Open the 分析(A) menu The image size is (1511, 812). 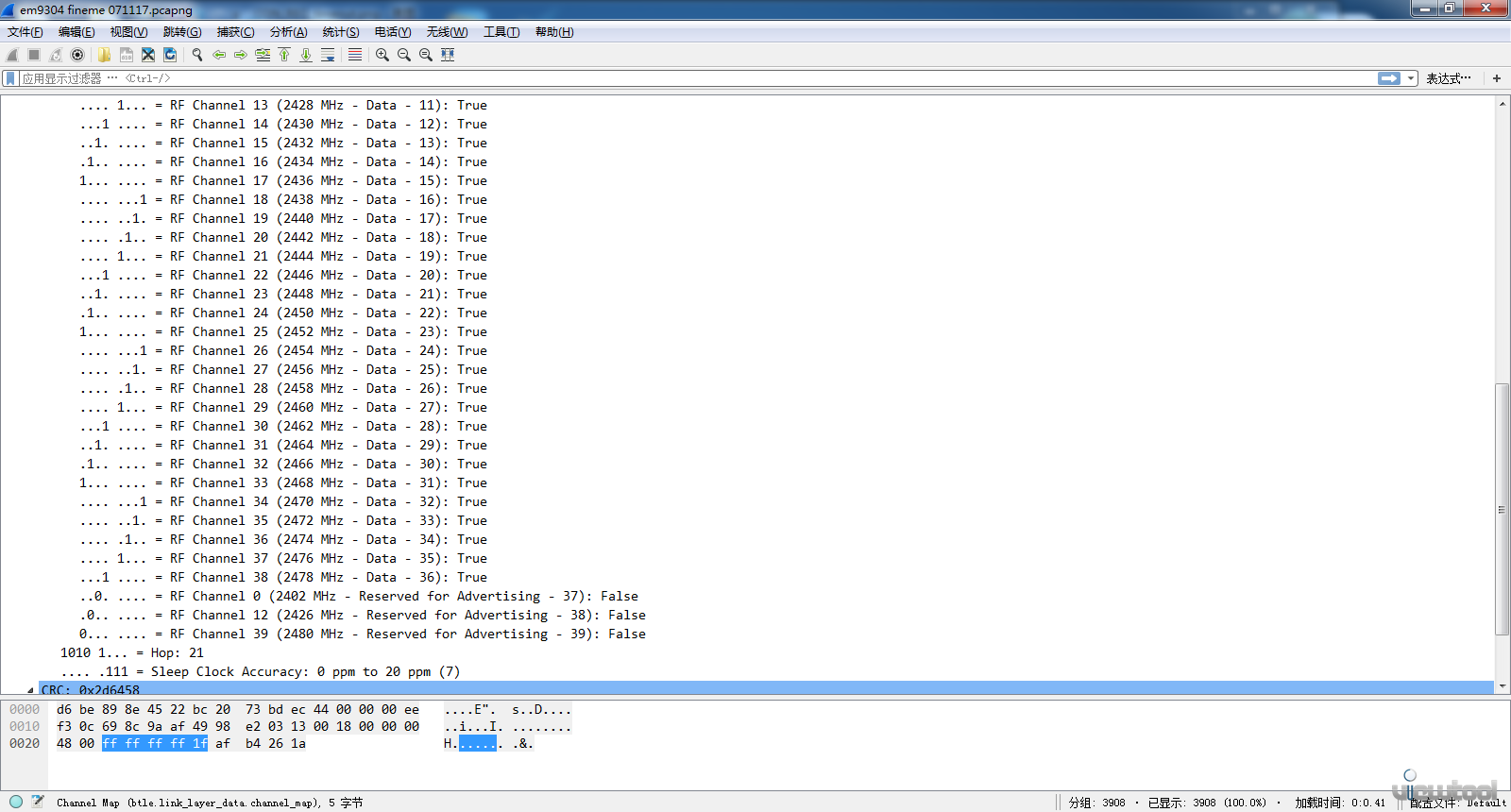coord(289,32)
